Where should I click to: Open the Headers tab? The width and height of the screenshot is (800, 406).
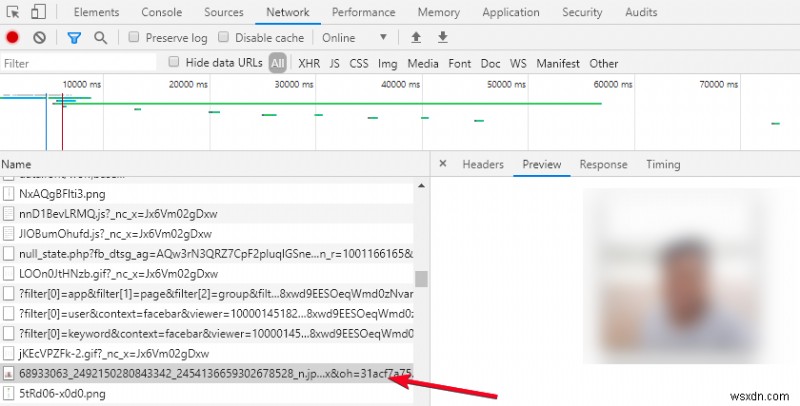(x=483, y=164)
